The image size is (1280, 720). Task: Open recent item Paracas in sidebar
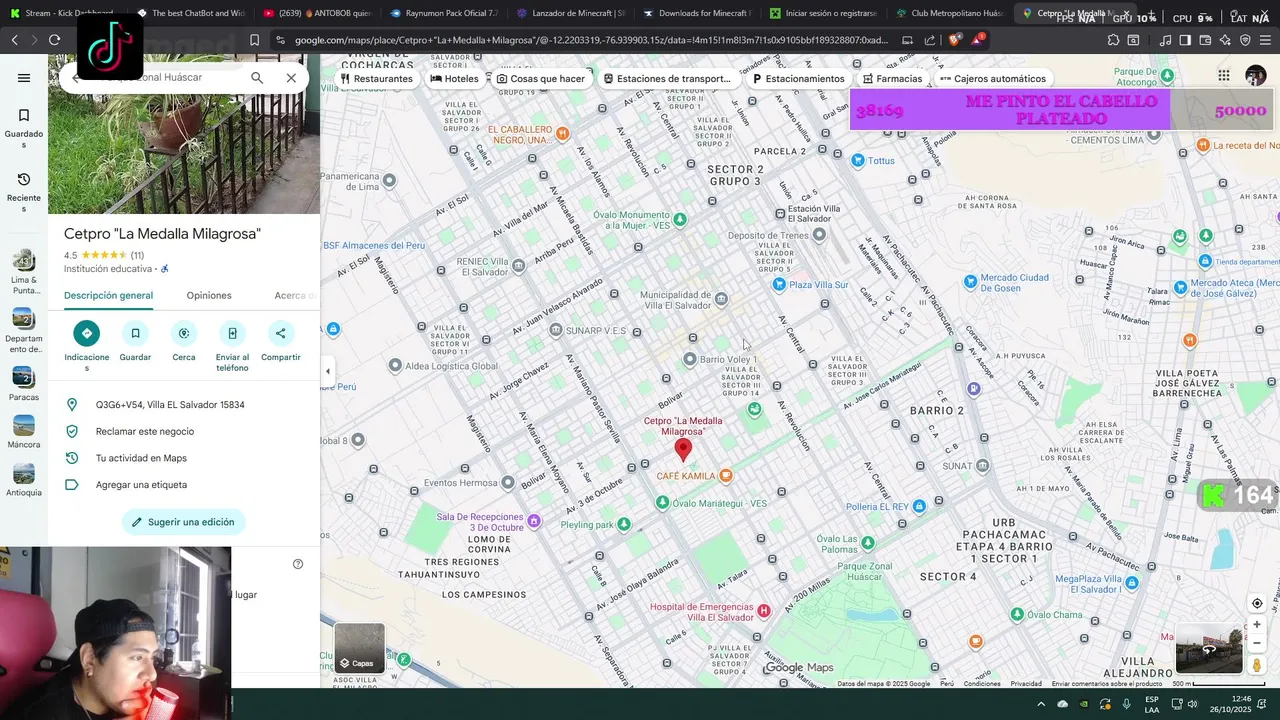click(x=24, y=383)
